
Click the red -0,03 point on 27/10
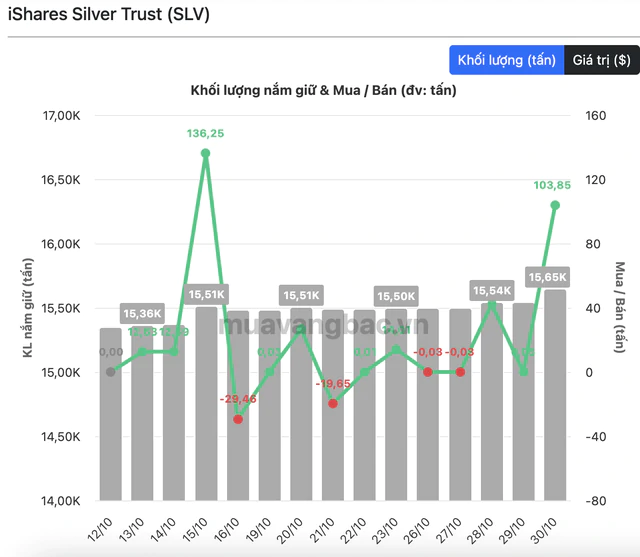point(460,372)
